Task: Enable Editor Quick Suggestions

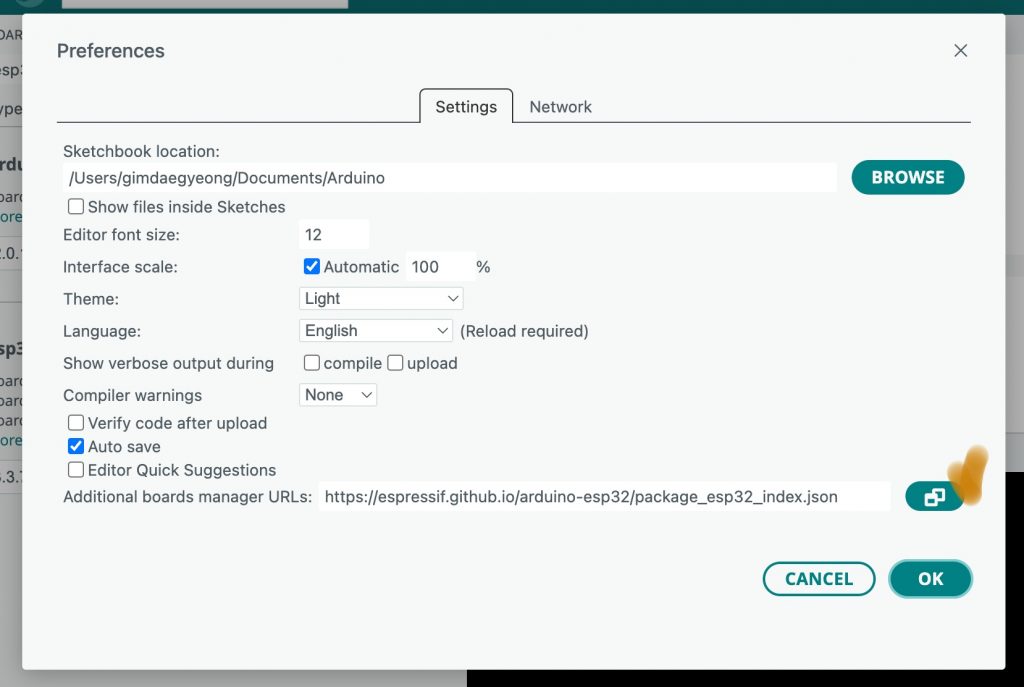Action: [x=76, y=470]
